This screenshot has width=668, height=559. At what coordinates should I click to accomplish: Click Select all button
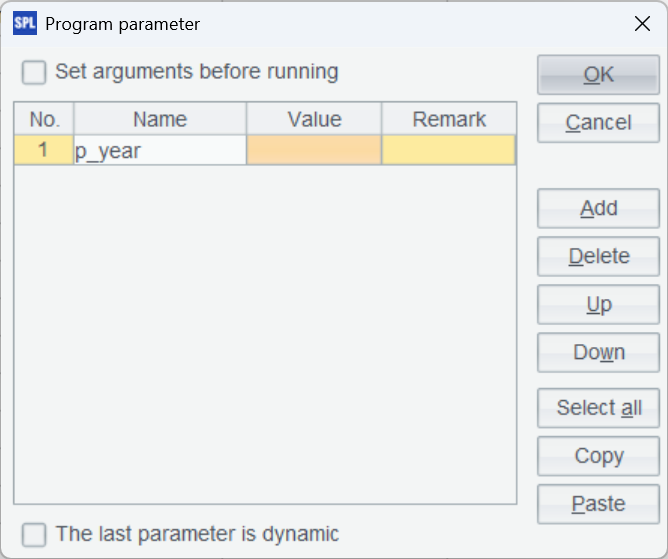598,408
